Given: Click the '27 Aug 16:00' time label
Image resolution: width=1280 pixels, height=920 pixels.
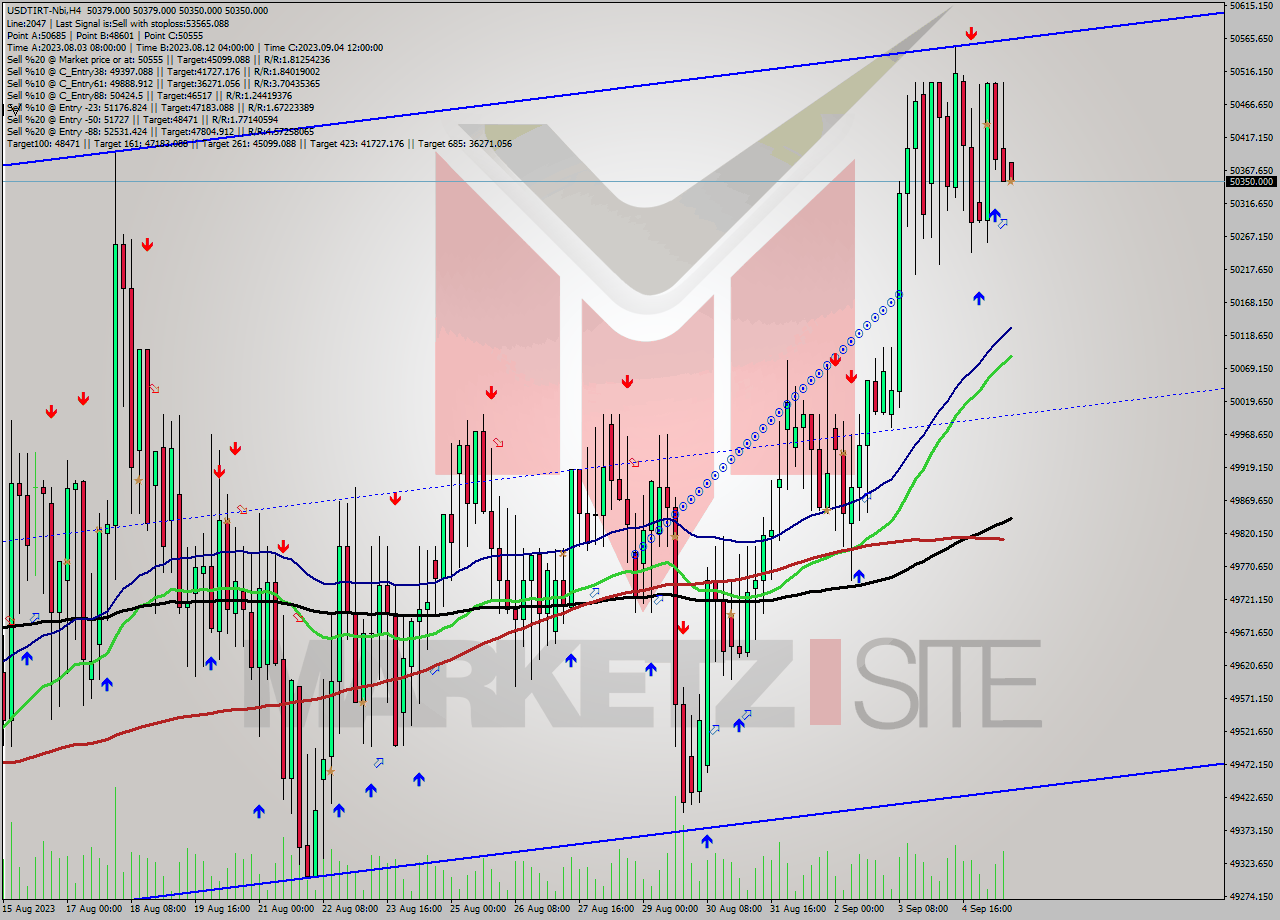Looking at the screenshot, I should [x=606, y=910].
